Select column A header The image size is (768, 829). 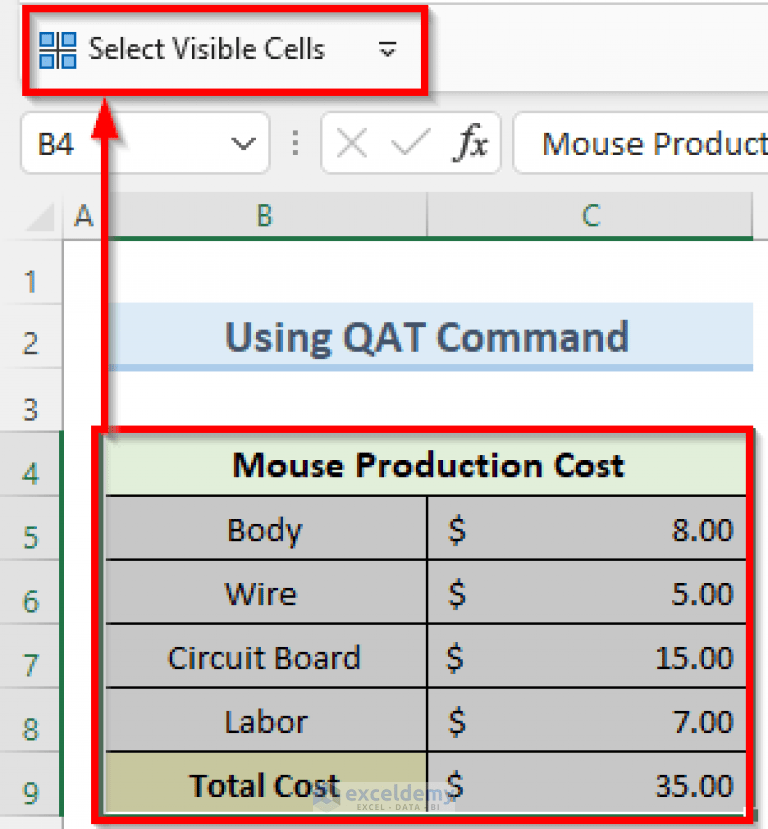pyautogui.click(x=84, y=215)
